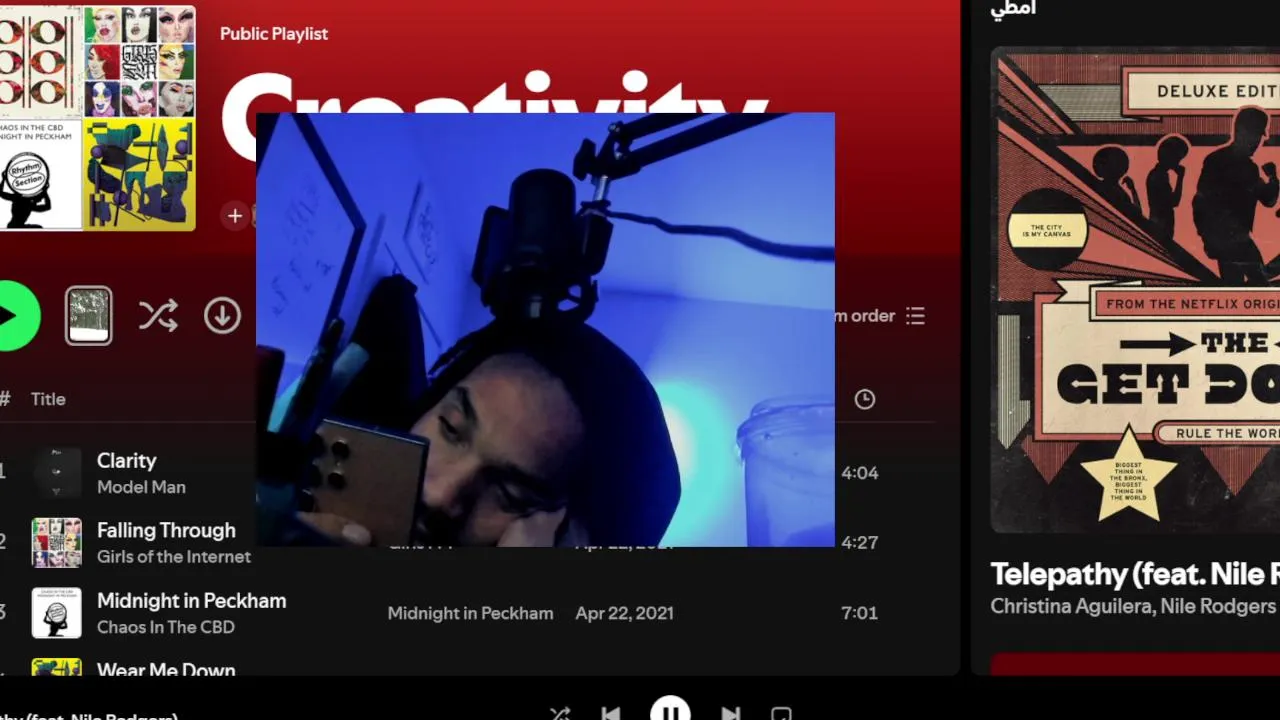Open the custom order sort dropdown
The width and height of the screenshot is (1280, 720).
880,316
